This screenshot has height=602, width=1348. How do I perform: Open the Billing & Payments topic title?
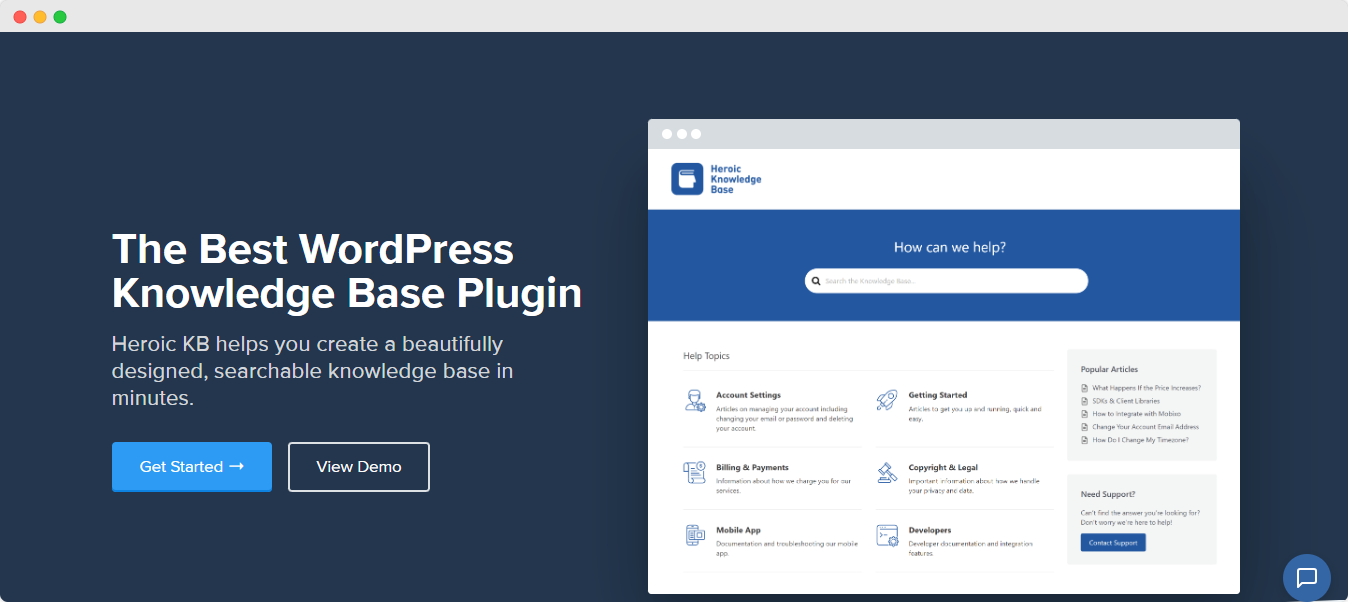(752, 467)
